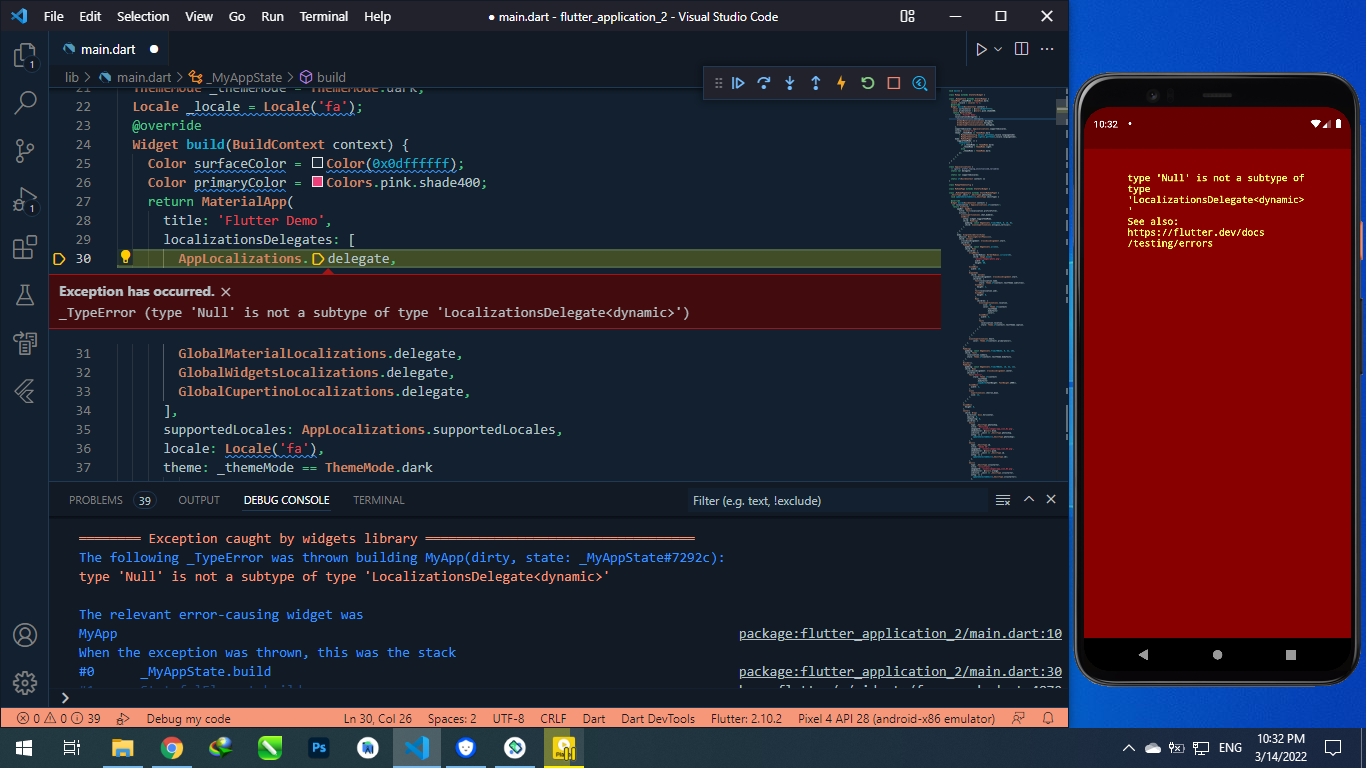
Task: Open Accounts menu in activity bar
Action: 25,635
